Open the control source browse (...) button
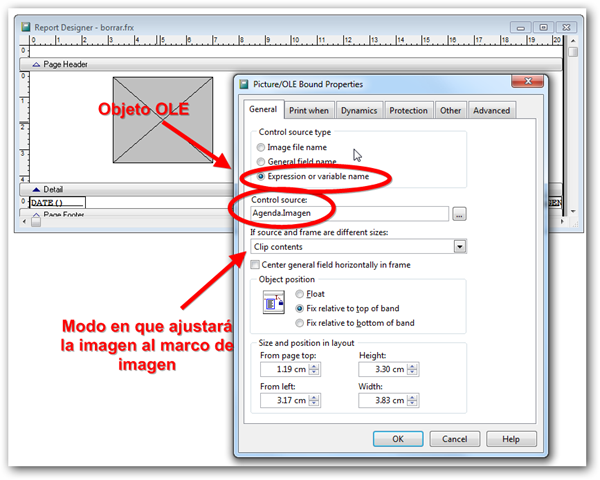 point(459,214)
